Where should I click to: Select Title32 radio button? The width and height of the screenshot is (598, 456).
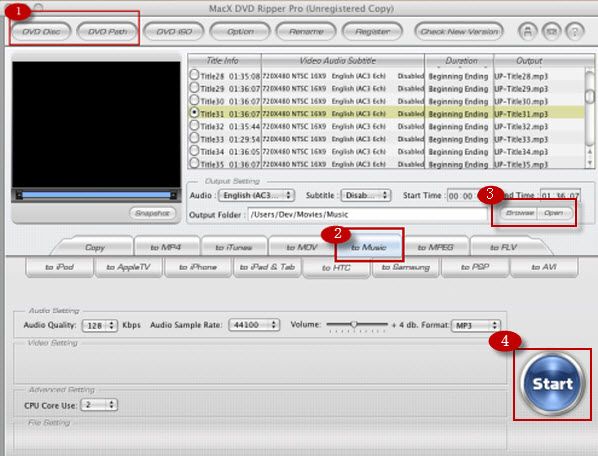194,125
